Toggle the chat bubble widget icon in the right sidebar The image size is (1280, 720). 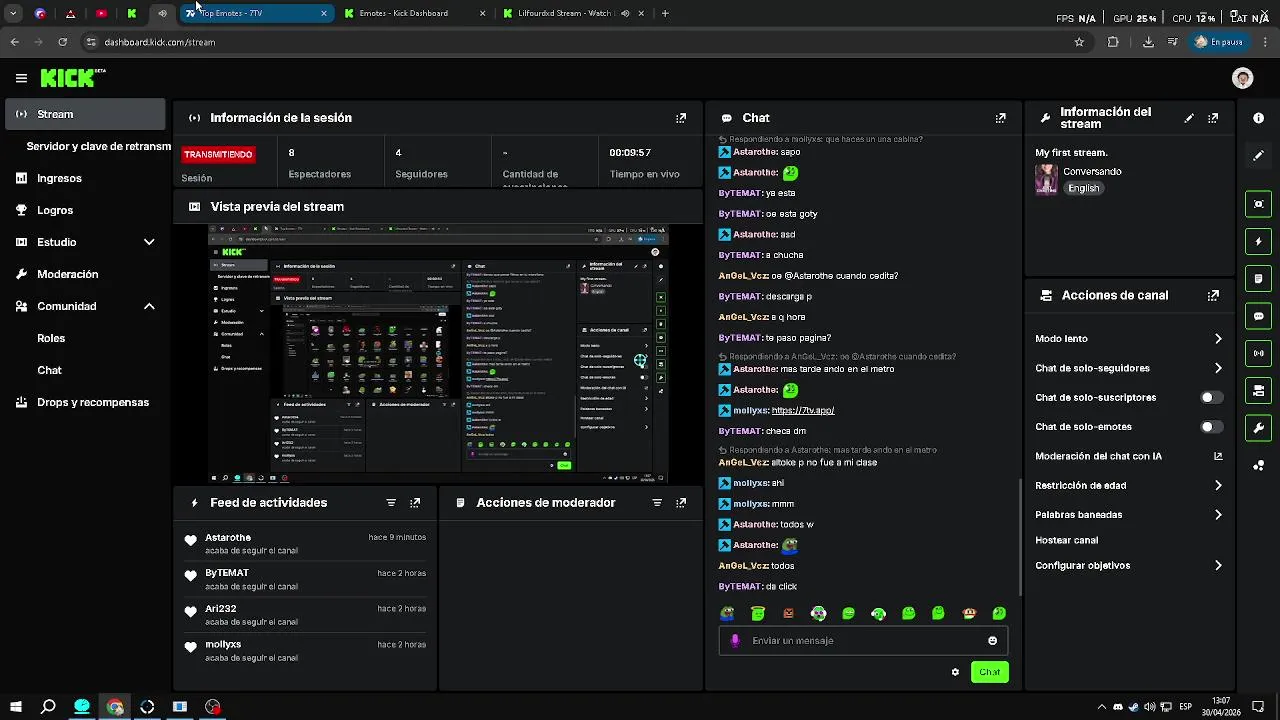click(1259, 316)
